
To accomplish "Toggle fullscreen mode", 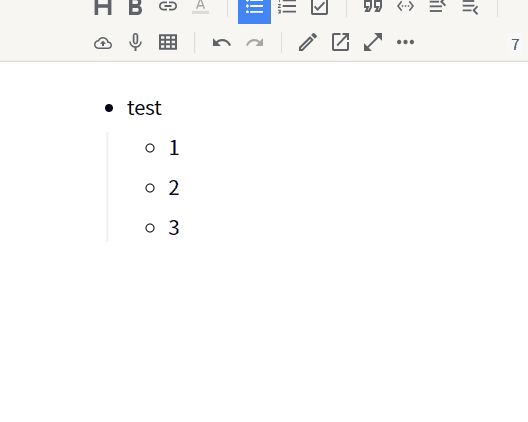I will click(x=373, y=42).
